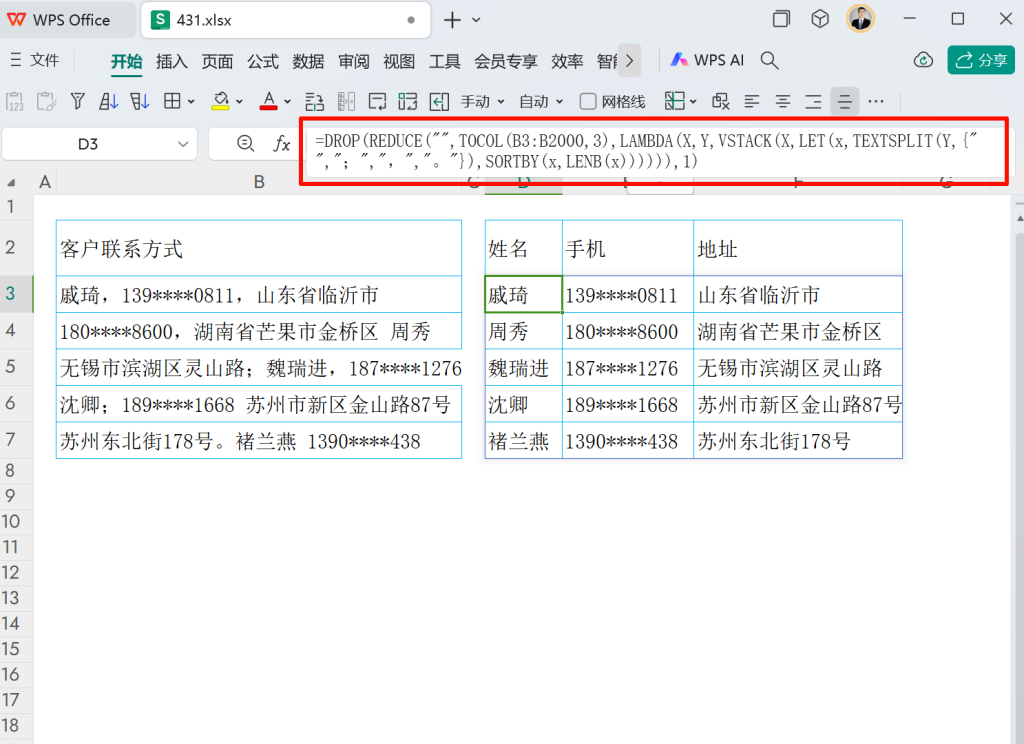Align text left

point(752,101)
